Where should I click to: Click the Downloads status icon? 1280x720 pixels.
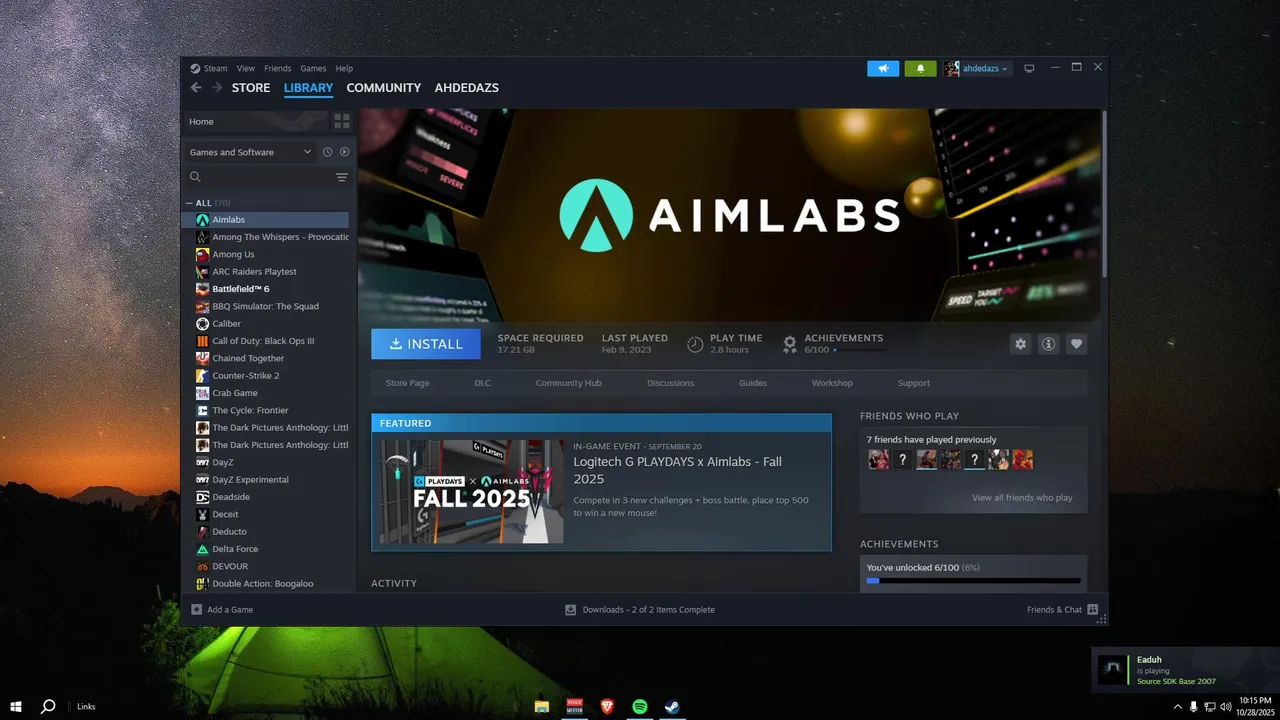click(570, 609)
